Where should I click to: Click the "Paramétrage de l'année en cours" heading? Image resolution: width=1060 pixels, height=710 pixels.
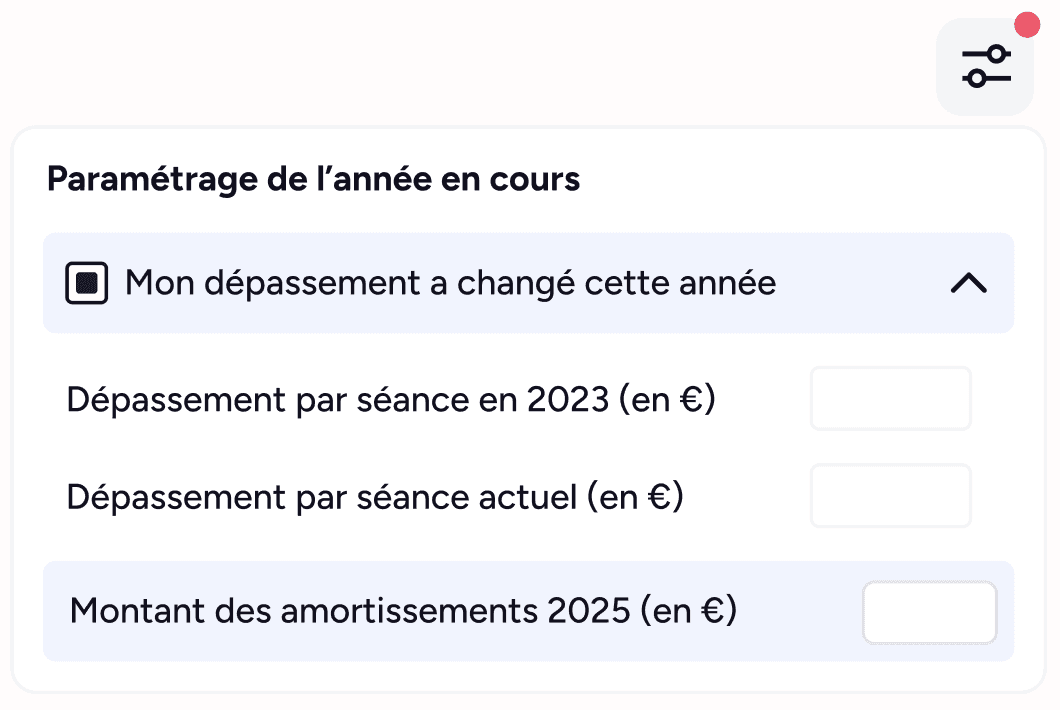pos(313,180)
